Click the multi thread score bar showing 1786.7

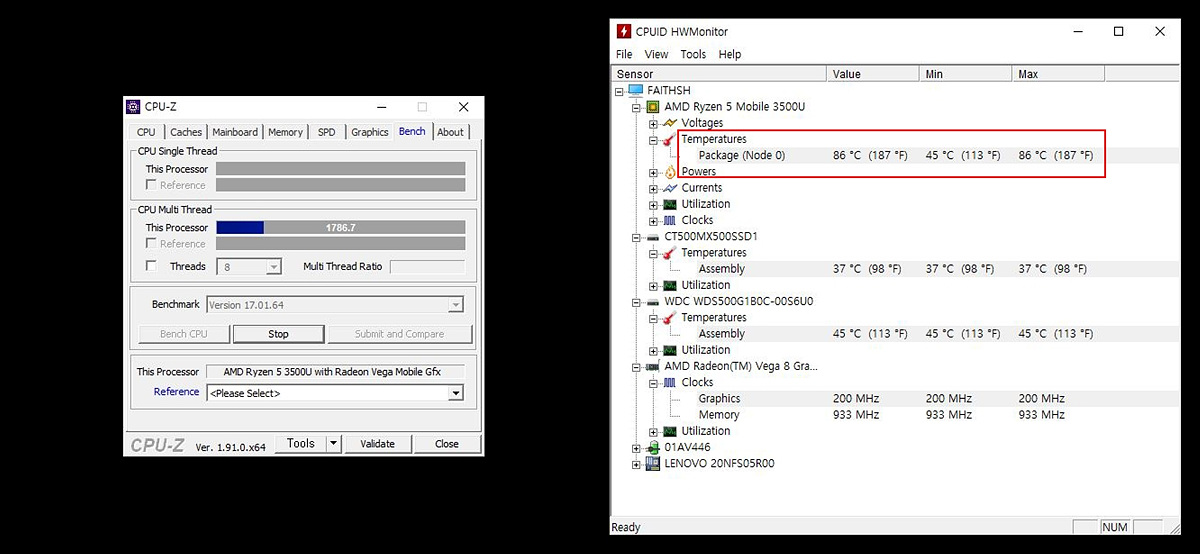pyautogui.click(x=341, y=228)
